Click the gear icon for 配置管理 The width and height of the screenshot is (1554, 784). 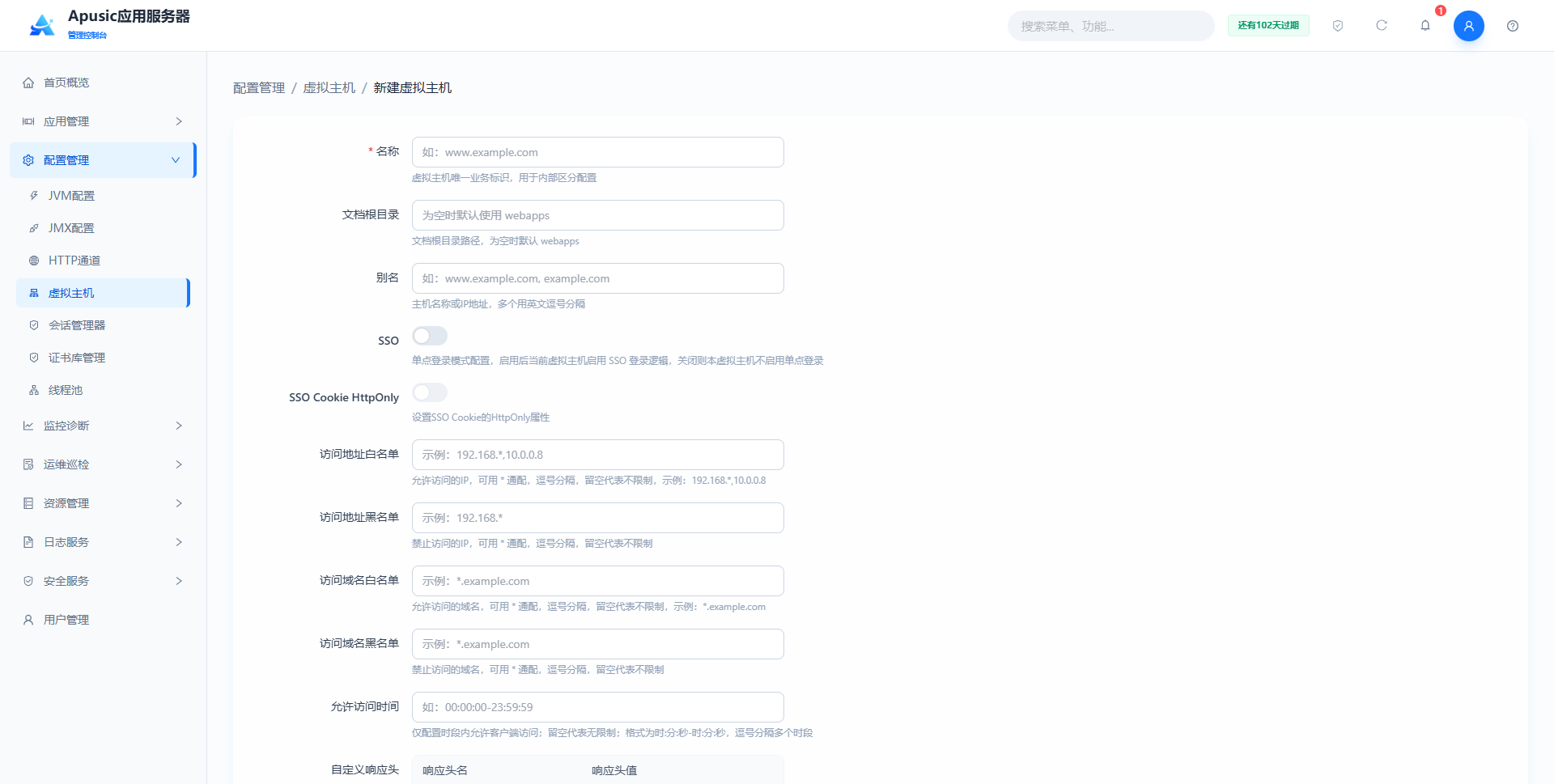tap(28, 160)
